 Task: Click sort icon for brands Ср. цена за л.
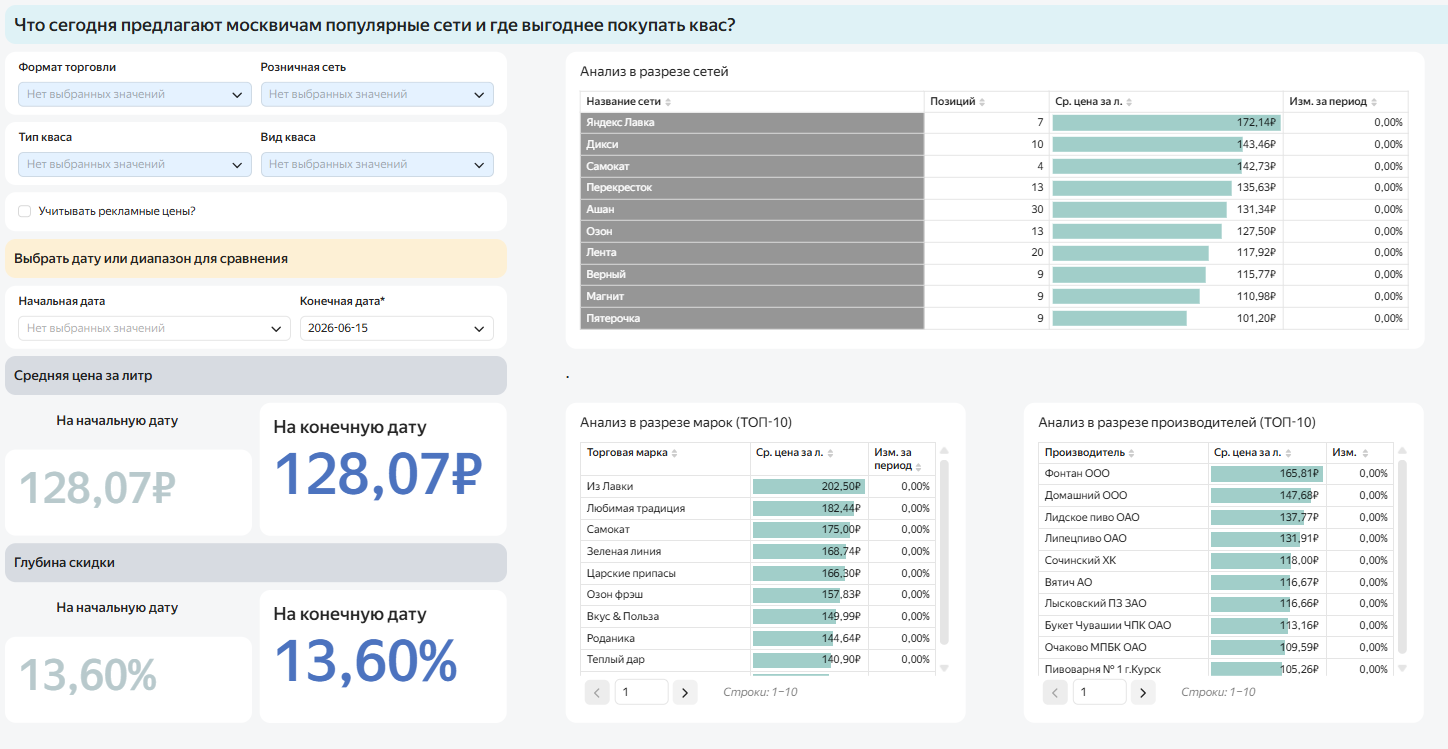[x=831, y=453]
